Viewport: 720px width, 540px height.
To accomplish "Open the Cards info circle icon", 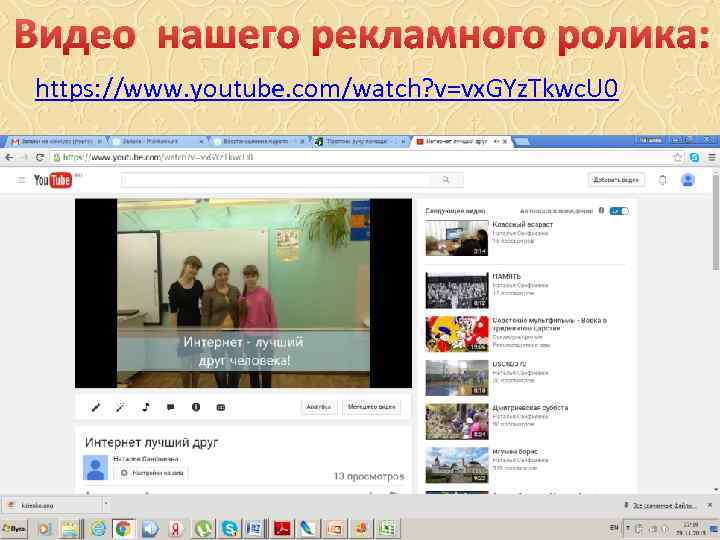I will (196, 407).
